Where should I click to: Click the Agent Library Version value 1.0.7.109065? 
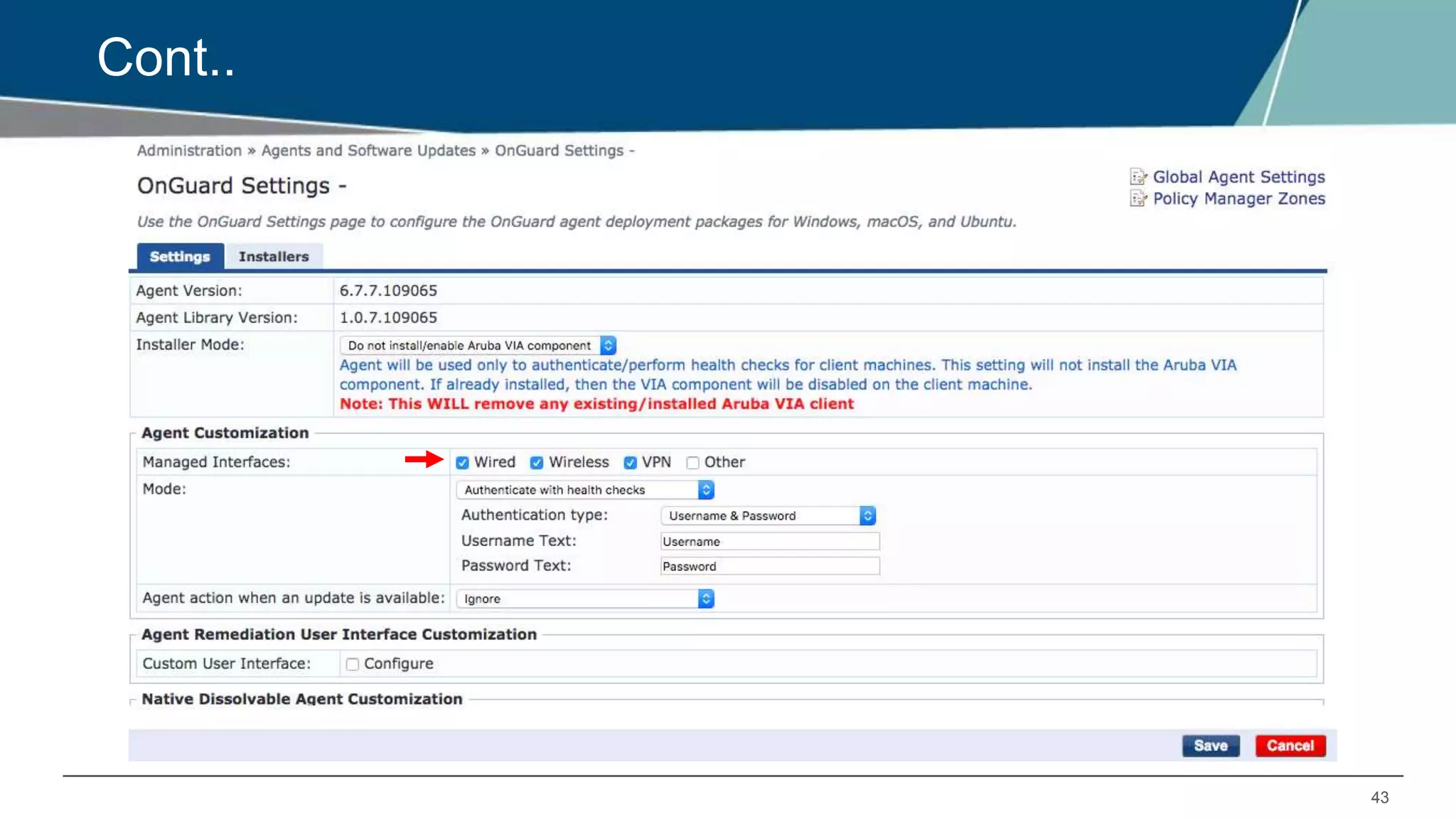point(388,318)
